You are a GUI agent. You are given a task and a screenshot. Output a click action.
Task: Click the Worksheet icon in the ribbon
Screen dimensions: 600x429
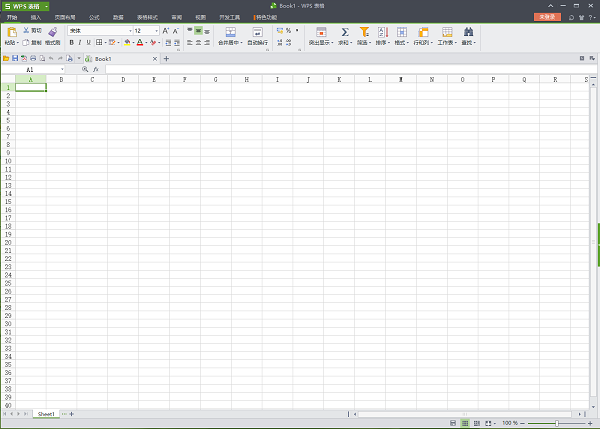447,32
